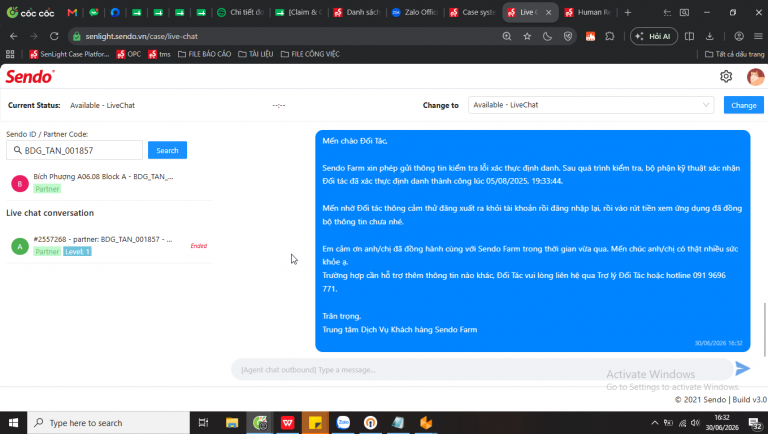Open File Explorer from the taskbar
Screen dimensions: 768x434
(232, 423)
